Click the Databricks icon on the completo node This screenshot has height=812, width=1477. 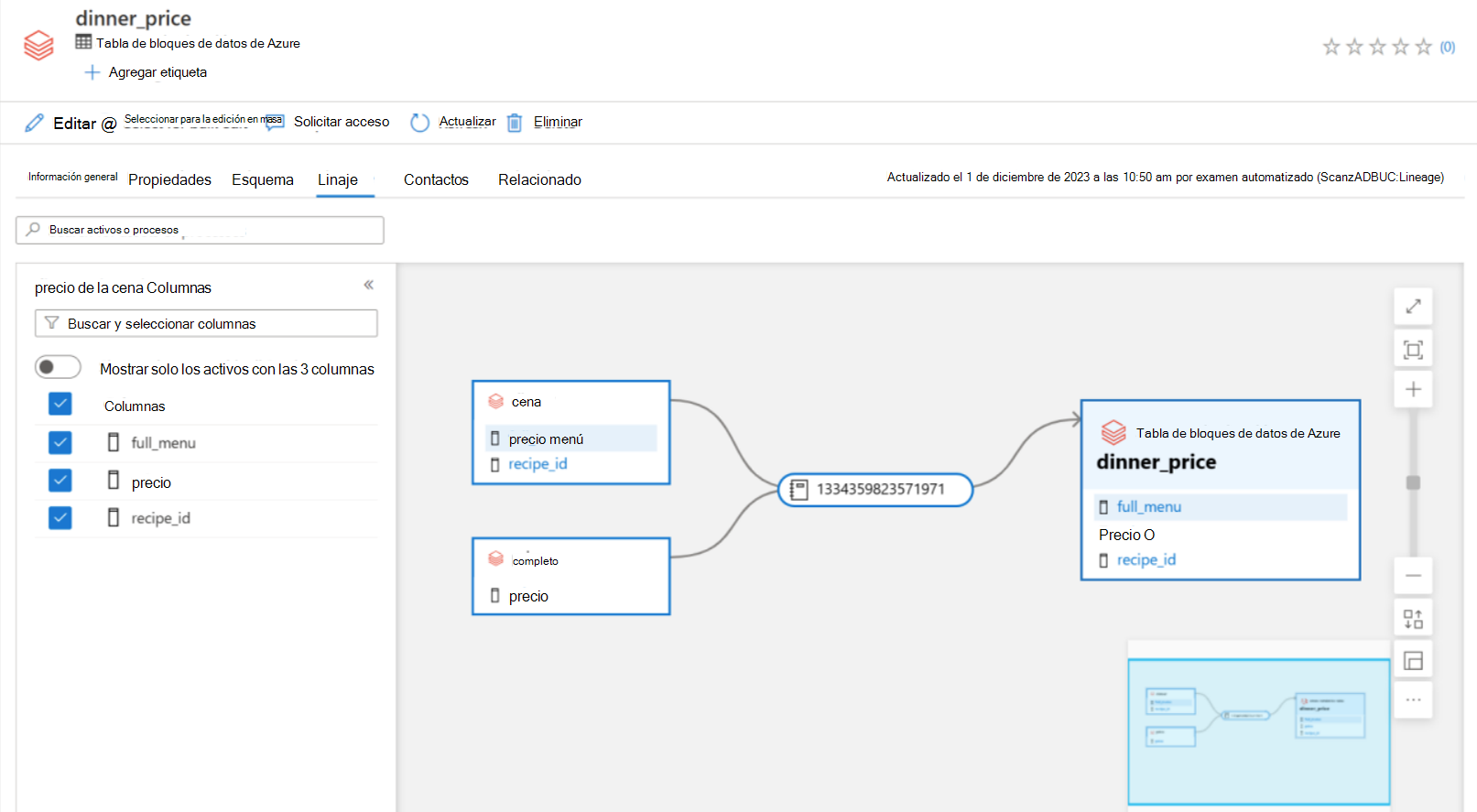496,558
